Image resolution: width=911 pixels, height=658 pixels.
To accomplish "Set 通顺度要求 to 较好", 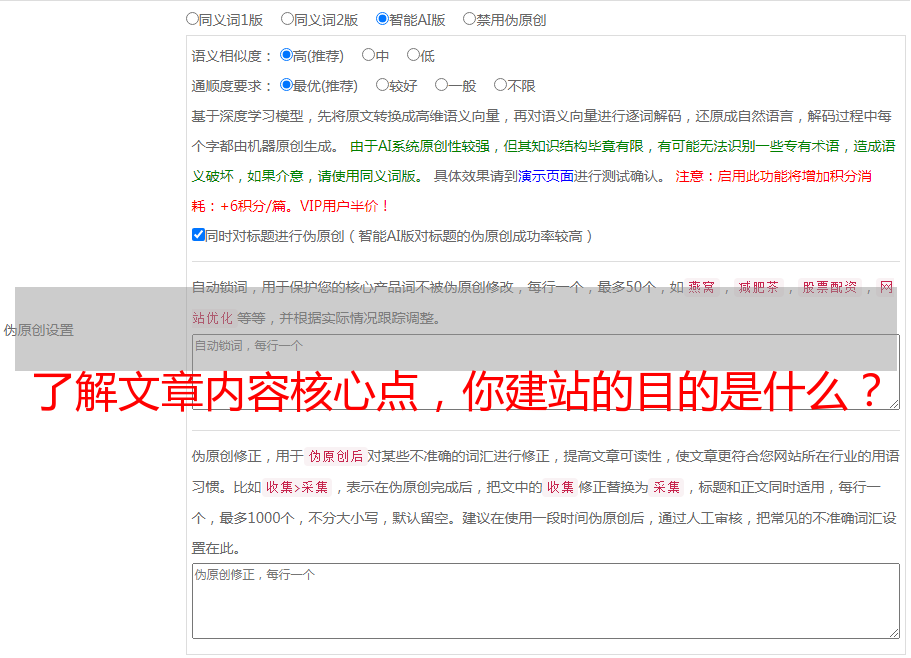I will pyautogui.click(x=382, y=85).
